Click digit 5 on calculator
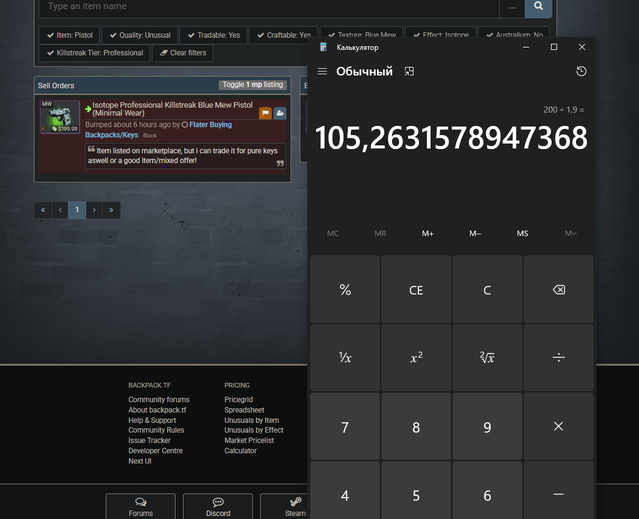The image size is (639, 519). point(416,494)
